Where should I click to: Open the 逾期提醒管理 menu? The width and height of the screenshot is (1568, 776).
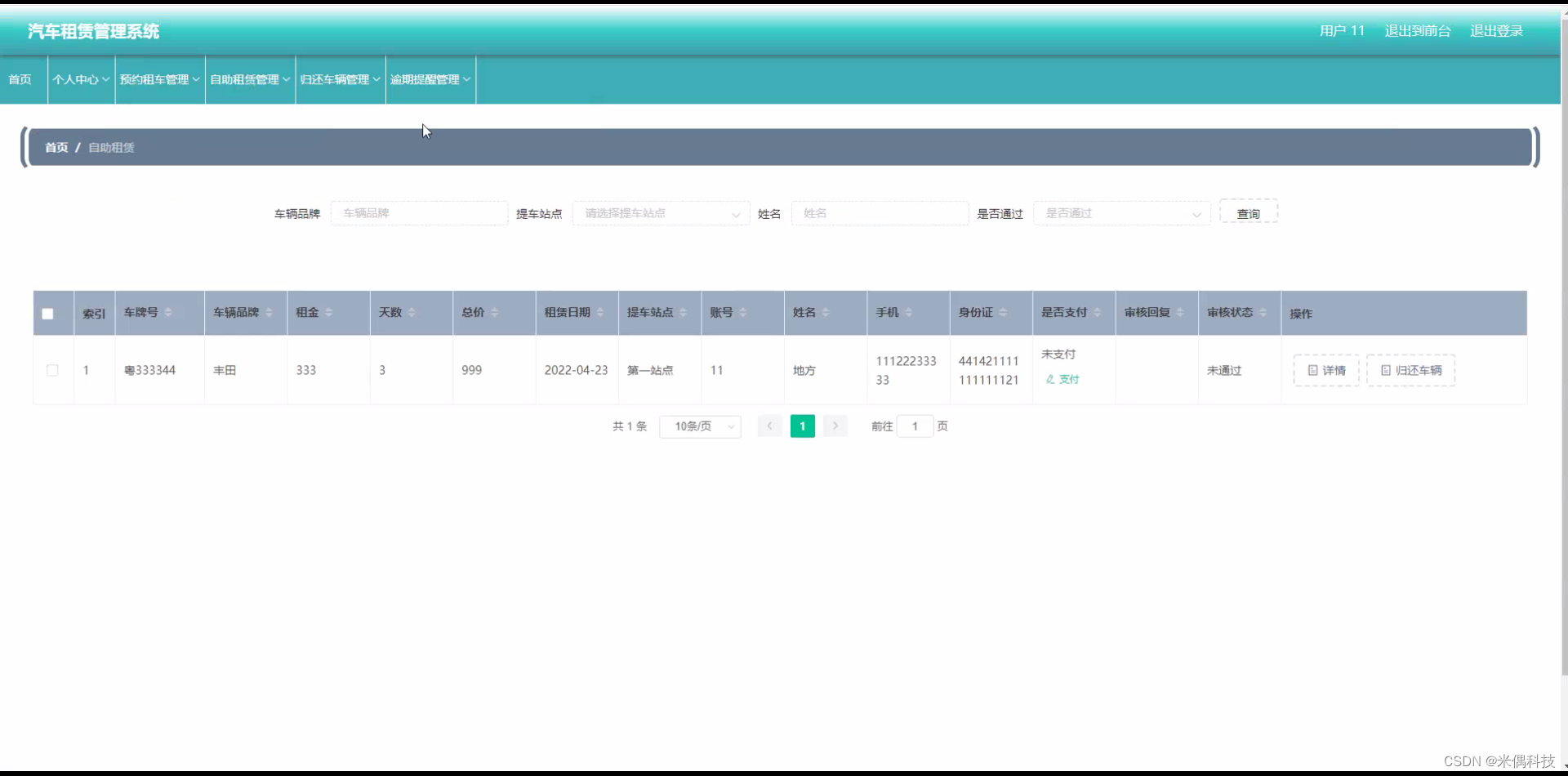pos(430,79)
